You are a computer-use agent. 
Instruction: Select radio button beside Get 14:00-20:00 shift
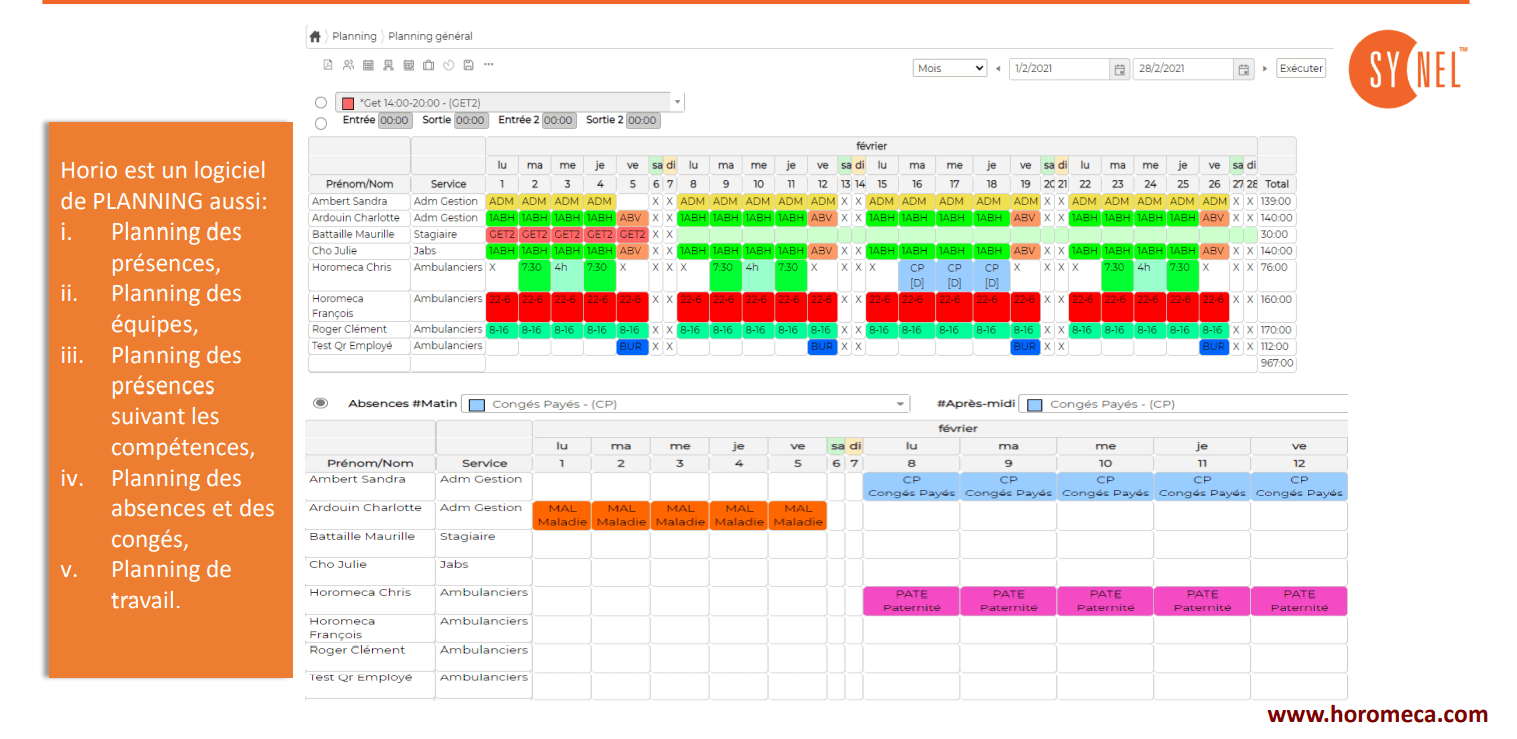click(x=320, y=102)
